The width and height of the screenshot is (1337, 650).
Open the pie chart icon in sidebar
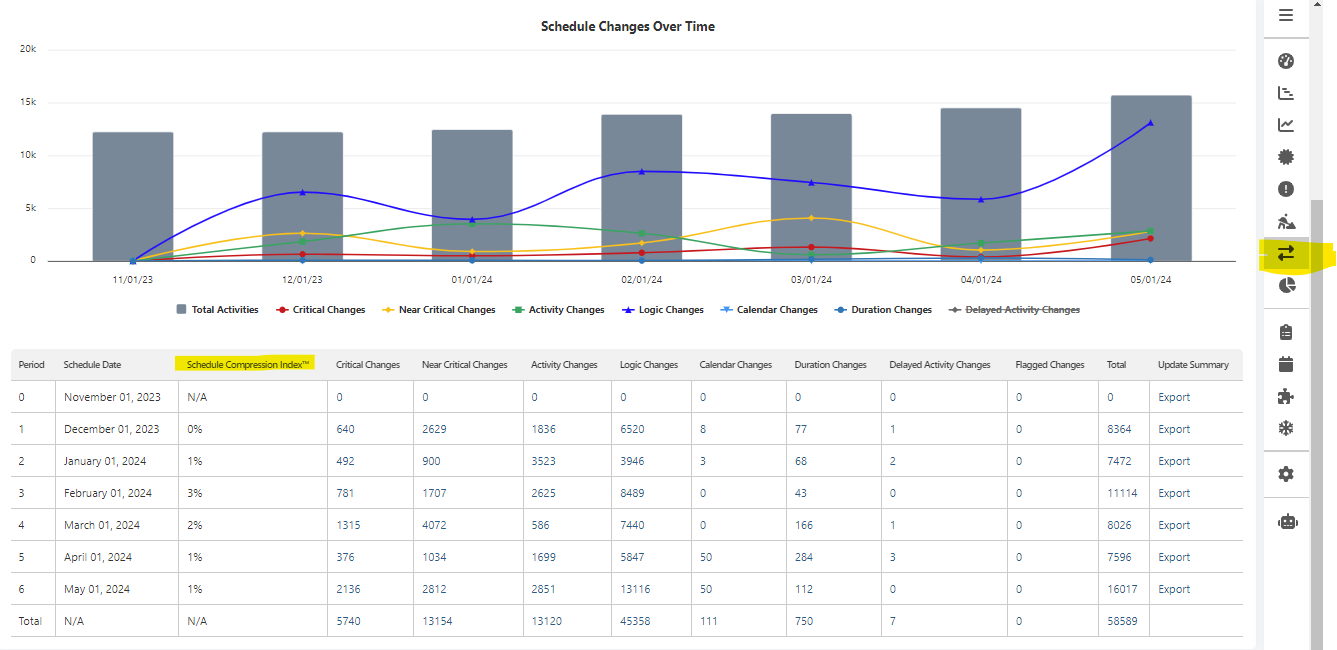click(1286, 285)
